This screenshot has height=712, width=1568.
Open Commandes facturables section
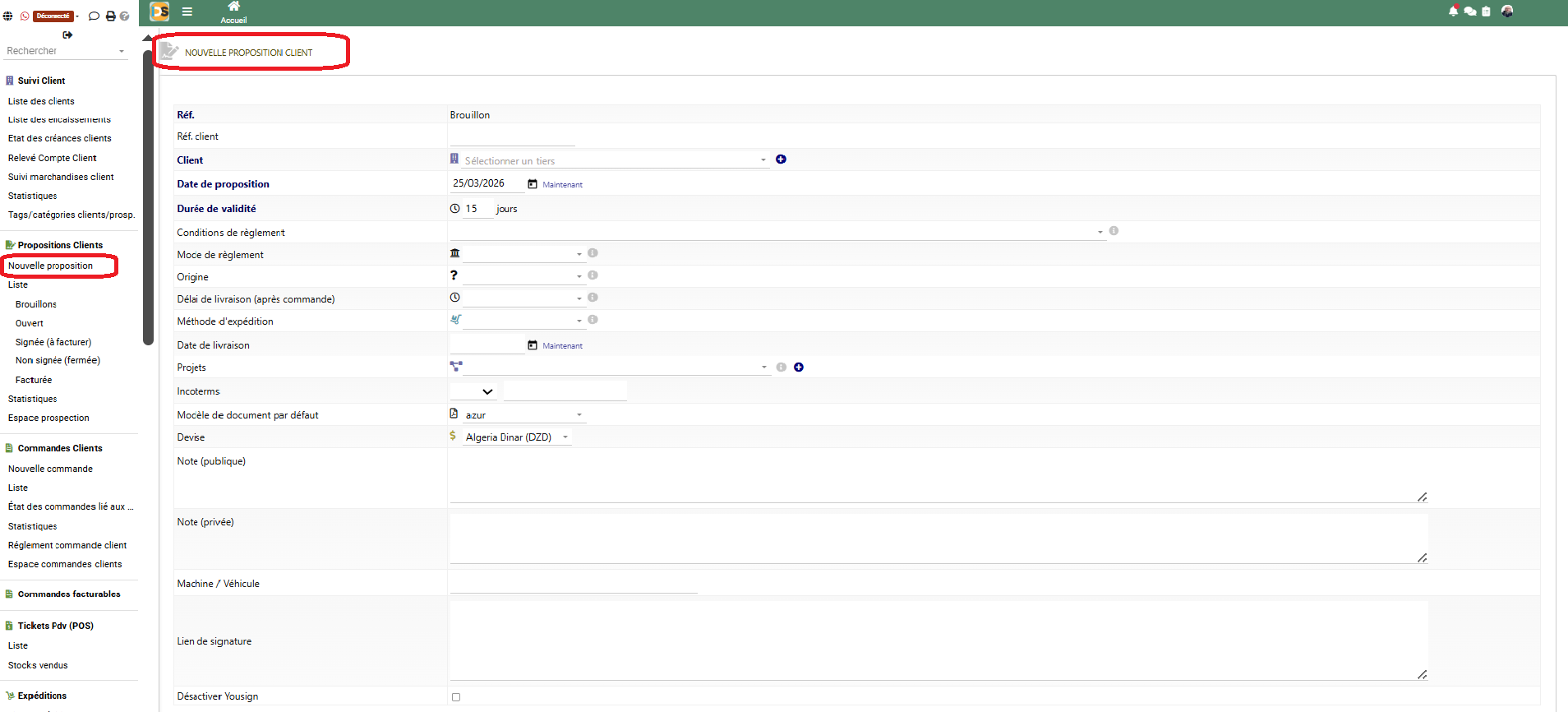pyautogui.click(x=69, y=594)
